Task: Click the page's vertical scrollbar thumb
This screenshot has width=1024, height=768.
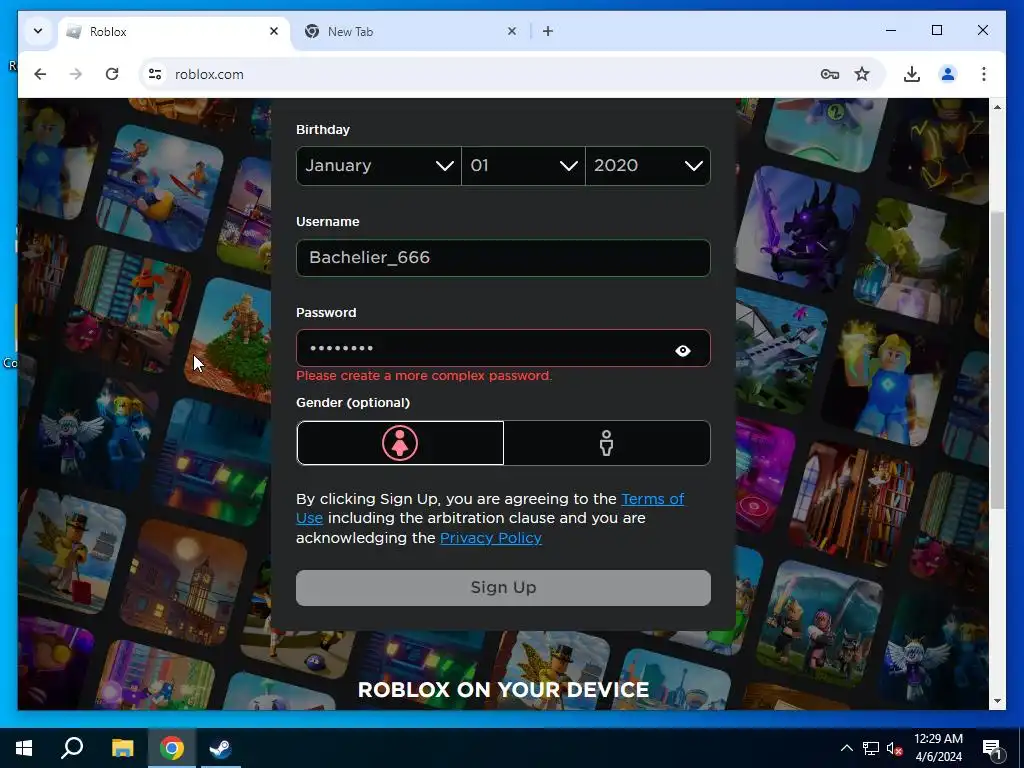Action: tap(997, 359)
